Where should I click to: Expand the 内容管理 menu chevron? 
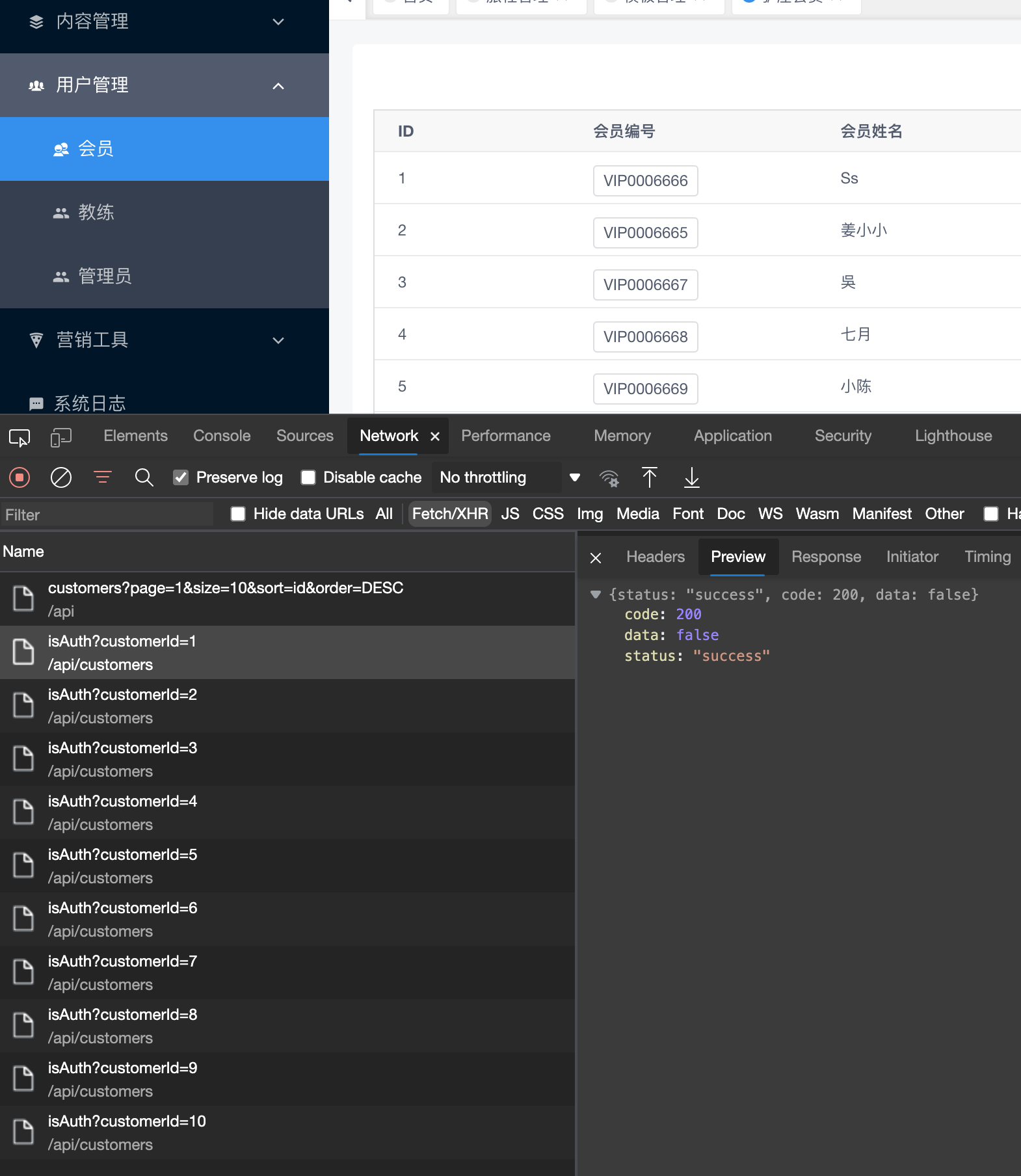point(278,22)
